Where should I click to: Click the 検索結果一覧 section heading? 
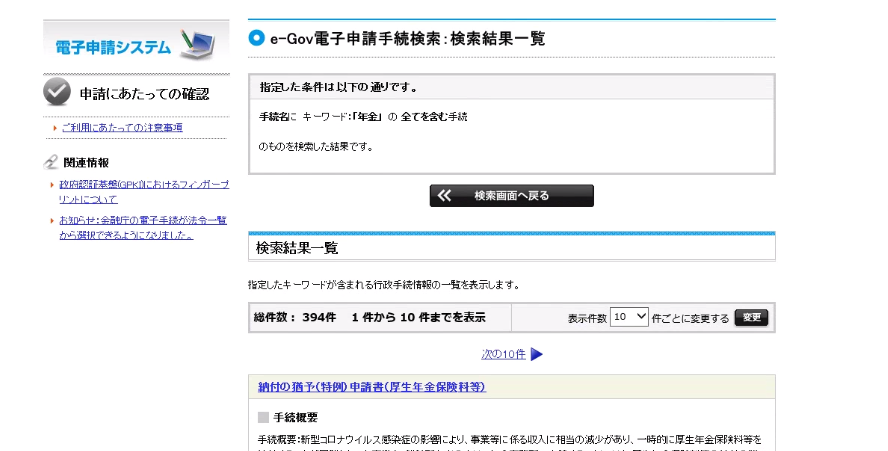297,248
